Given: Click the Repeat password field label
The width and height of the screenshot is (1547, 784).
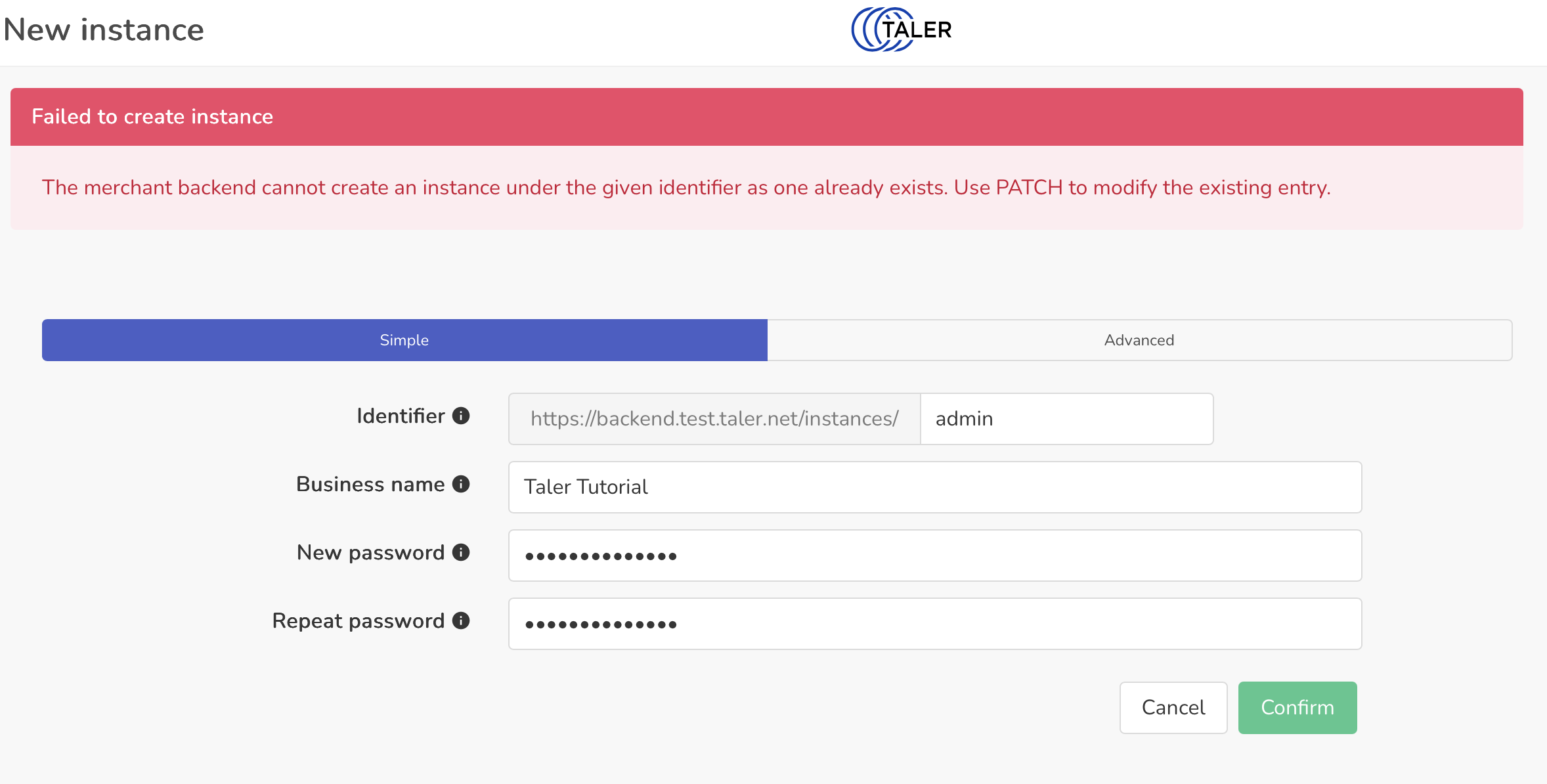Looking at the screenshot, I should coord(359,621).
